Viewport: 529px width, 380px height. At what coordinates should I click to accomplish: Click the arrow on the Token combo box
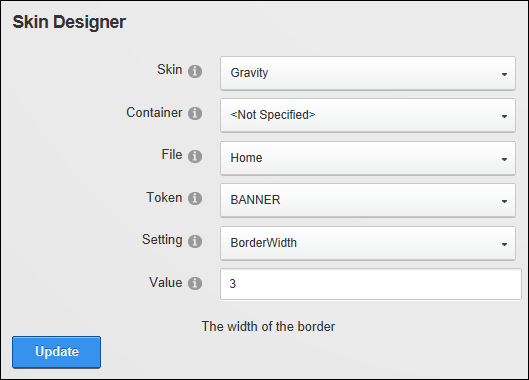point(504,201)
